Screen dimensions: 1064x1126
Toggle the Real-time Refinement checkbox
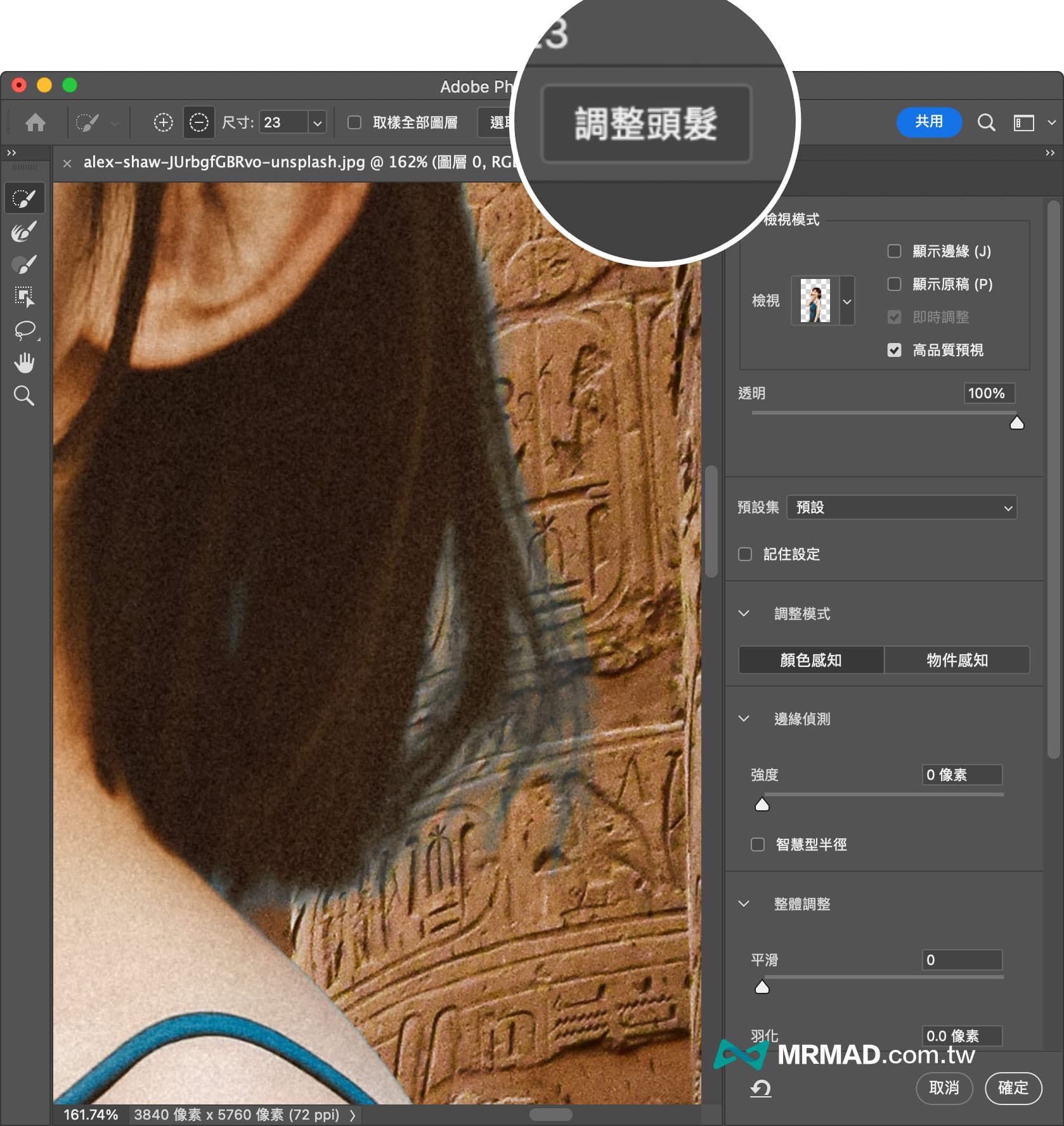[x=894, y=317]
